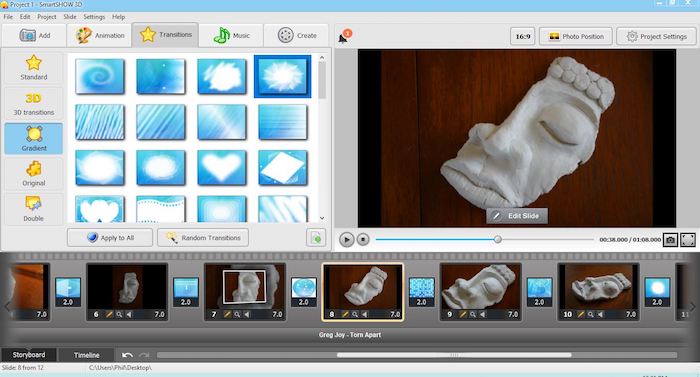This screenshot has height=377, width=700.
Task: Play the slideshow preview
Action: [x=346, y=239]
